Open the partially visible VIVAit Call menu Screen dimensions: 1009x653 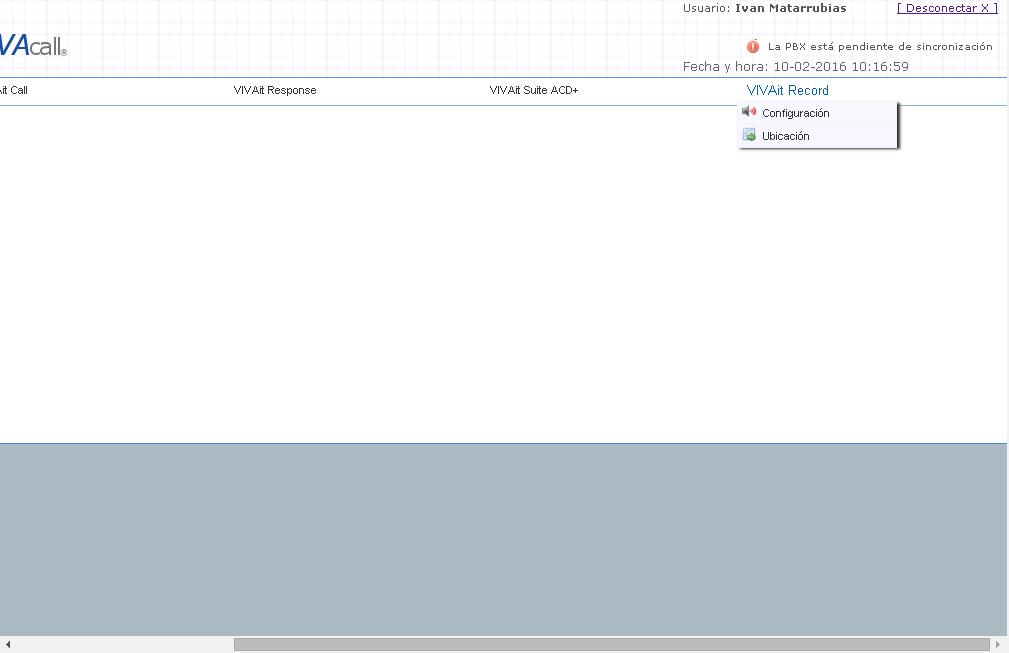14,90
